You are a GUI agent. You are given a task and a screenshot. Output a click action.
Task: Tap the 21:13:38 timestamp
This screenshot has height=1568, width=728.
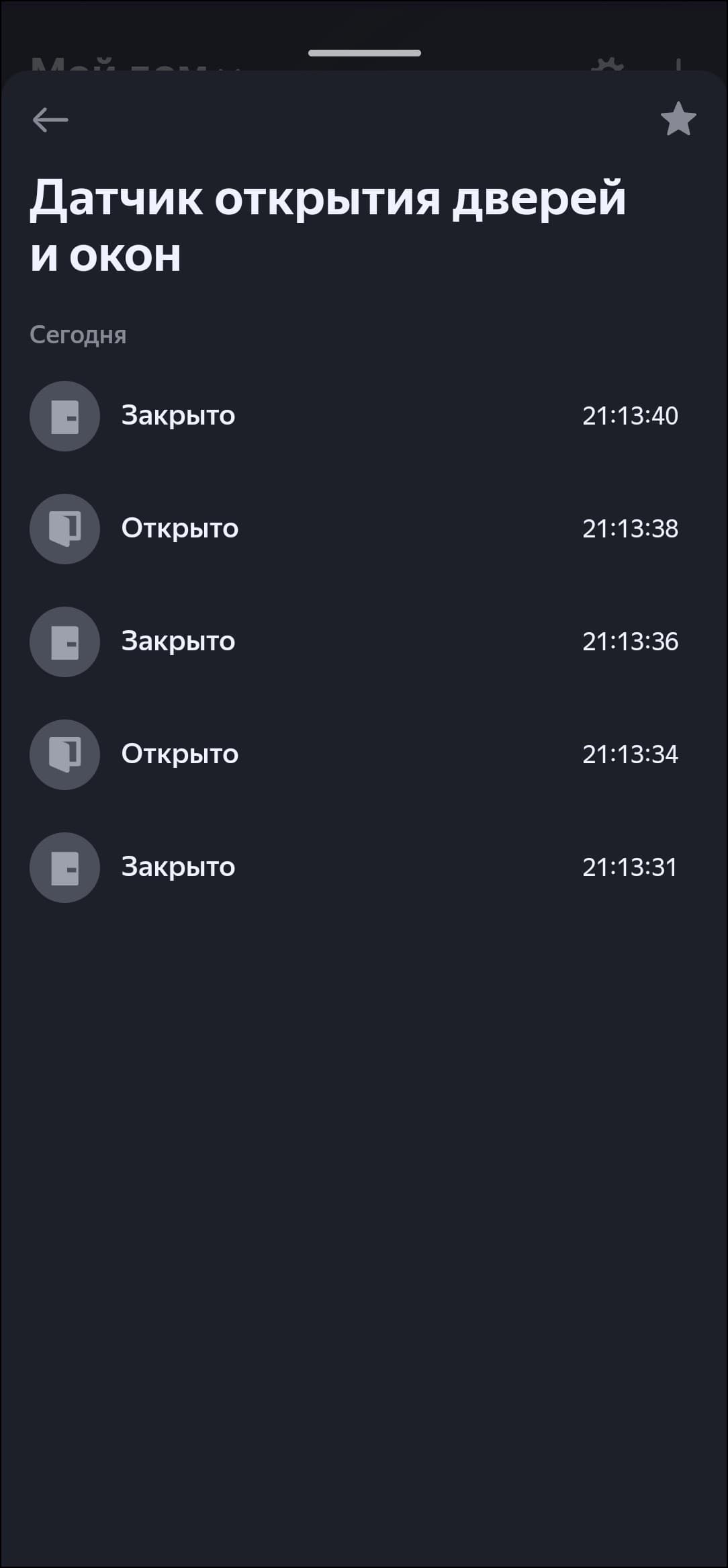click(630, 529)
